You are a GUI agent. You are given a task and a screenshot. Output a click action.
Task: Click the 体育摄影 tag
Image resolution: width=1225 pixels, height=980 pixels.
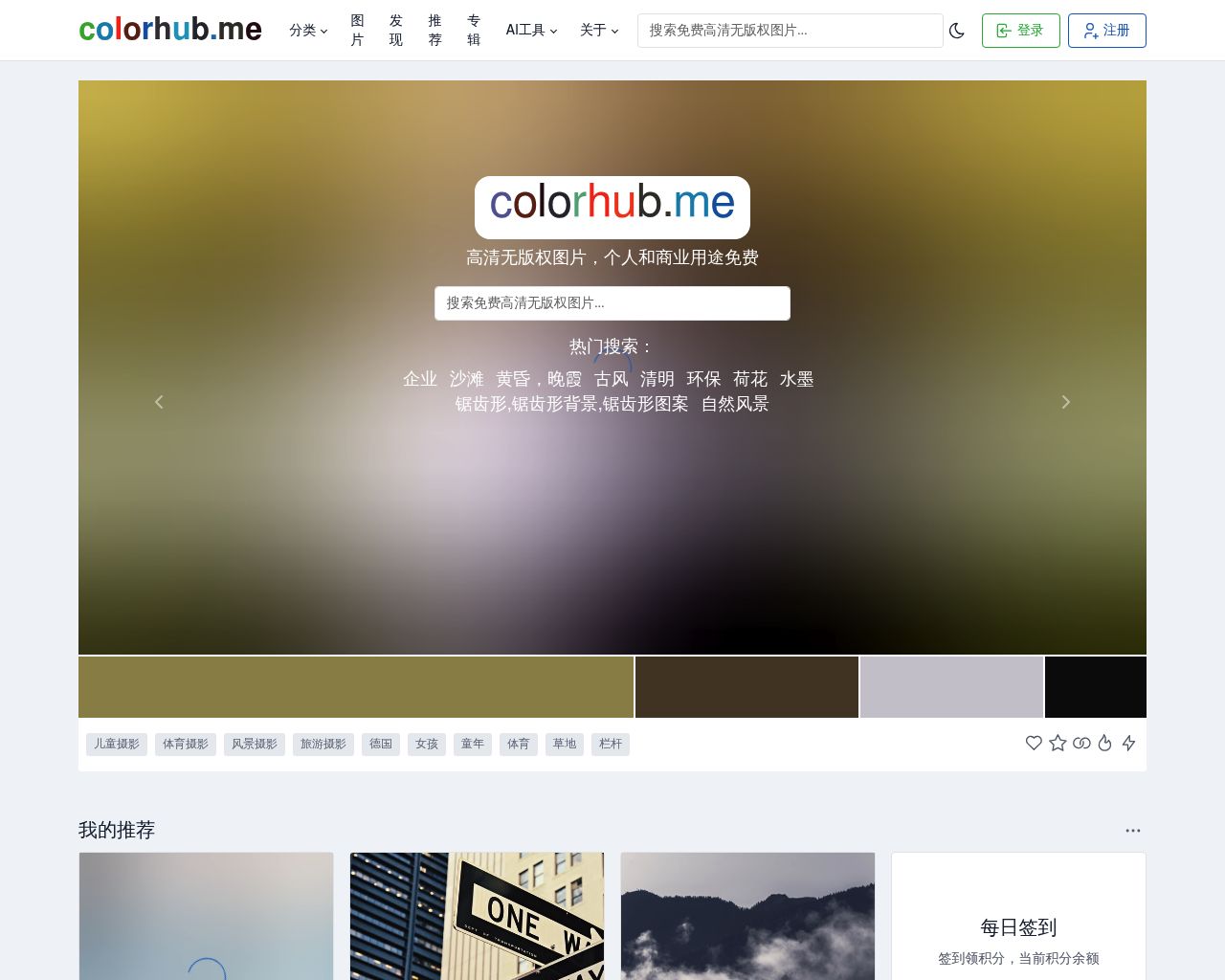[x=186, y=745]
